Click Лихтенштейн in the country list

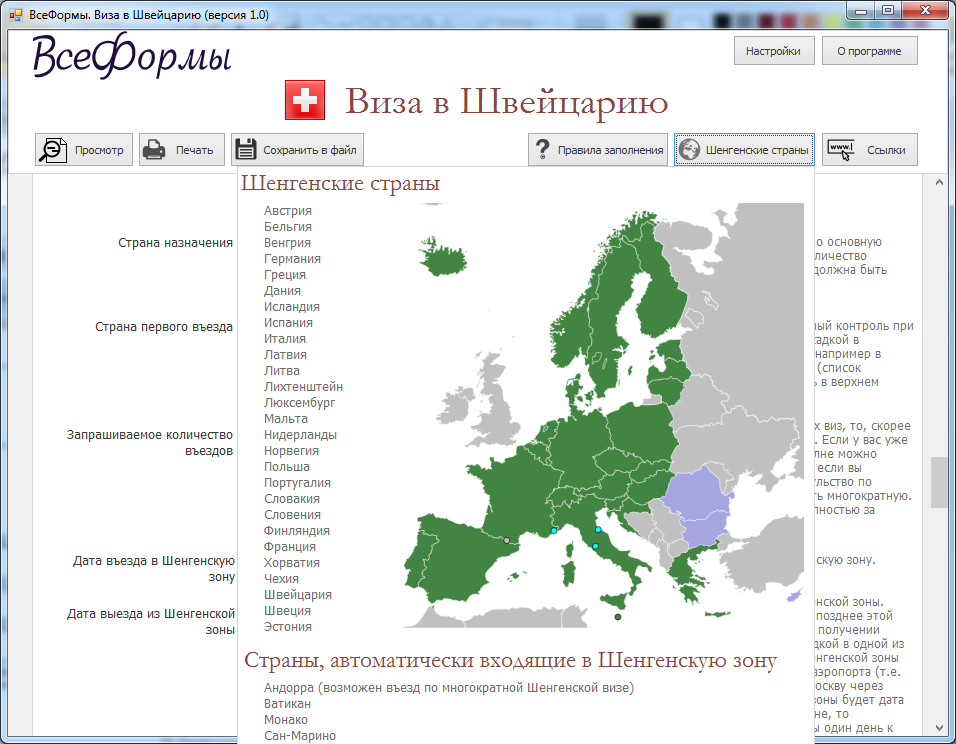click(x=303, y=387)
